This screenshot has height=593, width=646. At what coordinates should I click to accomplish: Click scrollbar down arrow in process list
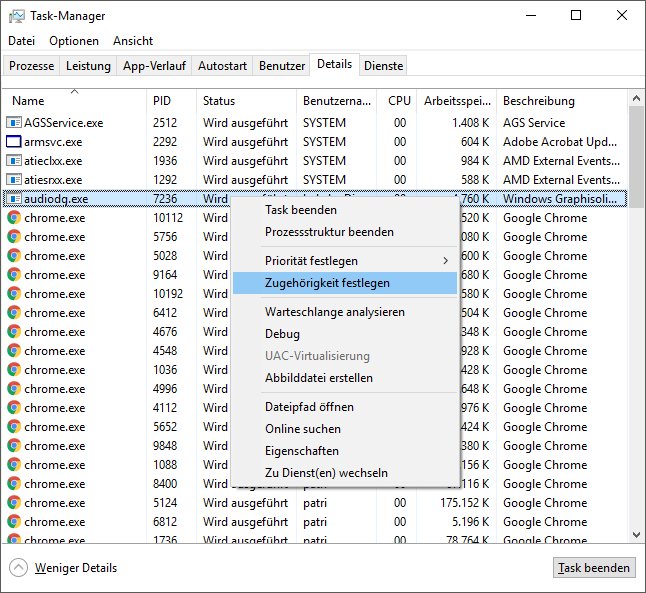pos(637,535)
